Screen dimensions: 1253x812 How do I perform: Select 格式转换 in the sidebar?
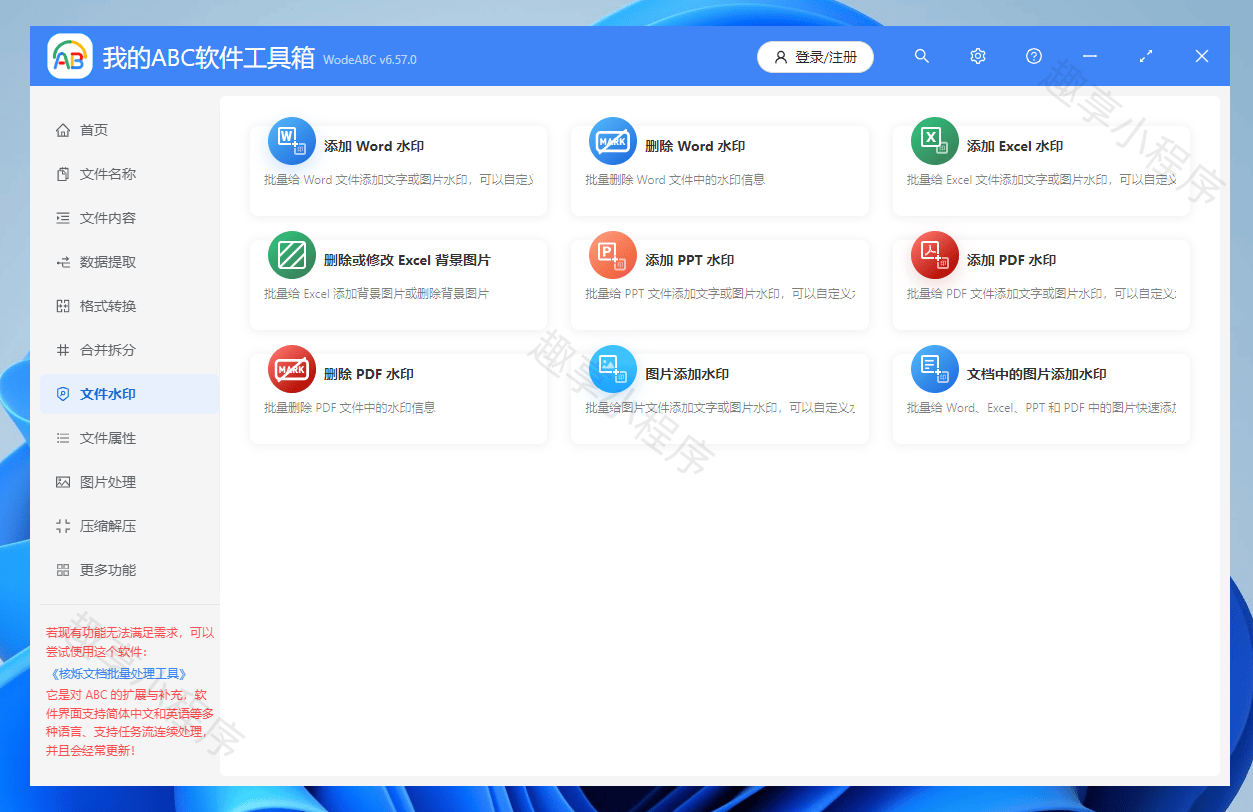coord(129,306)
